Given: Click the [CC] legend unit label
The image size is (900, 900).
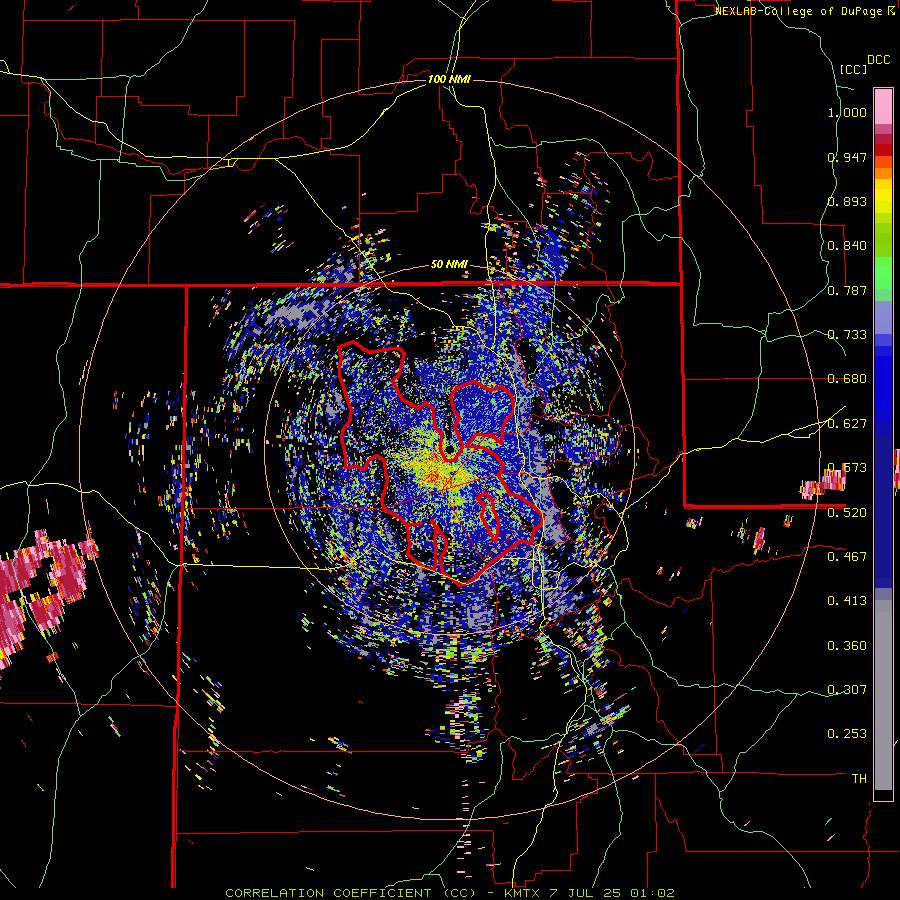Looking at the screenshot, I should [x=854, y=69].
